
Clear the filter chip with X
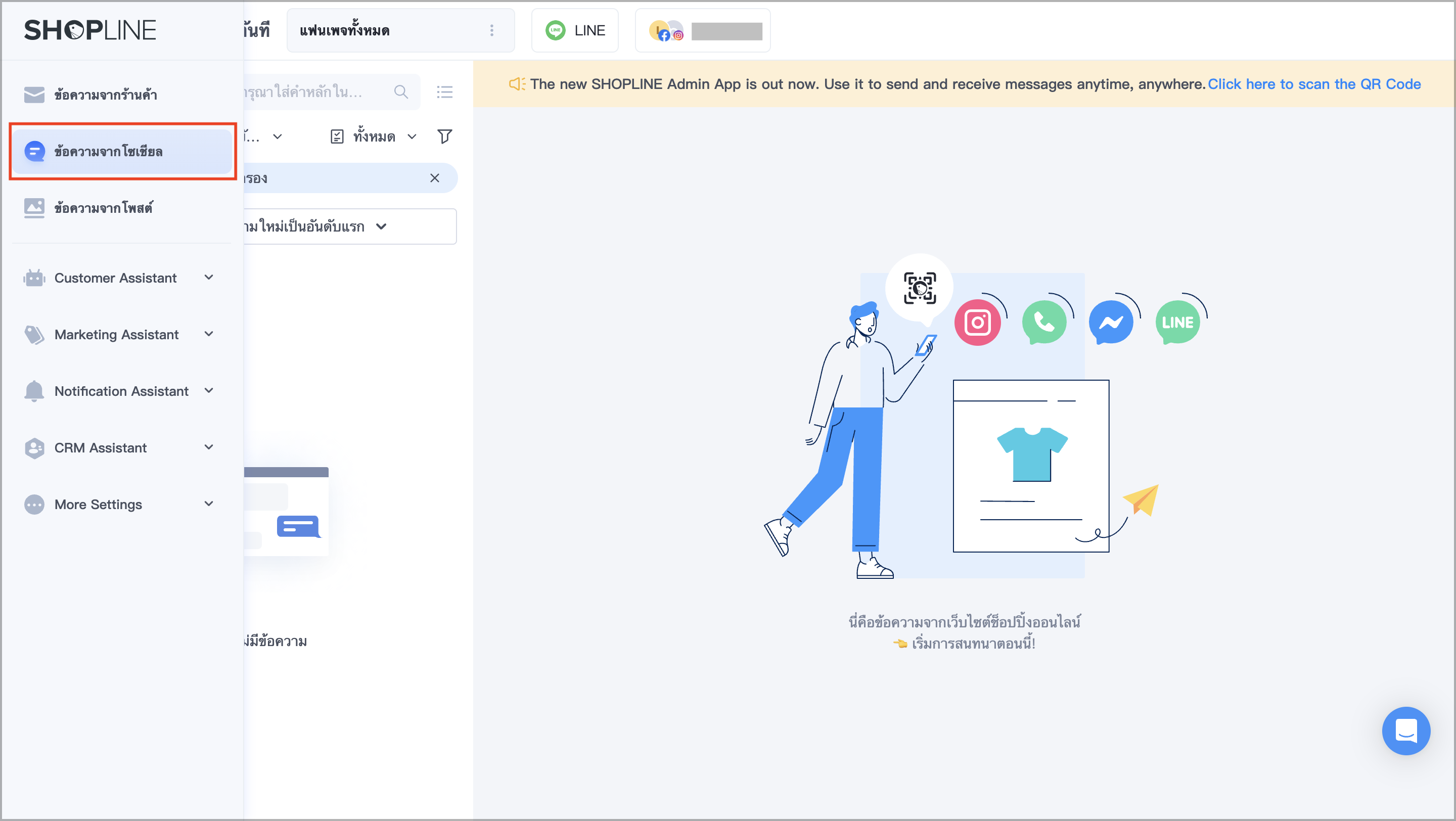435,178
